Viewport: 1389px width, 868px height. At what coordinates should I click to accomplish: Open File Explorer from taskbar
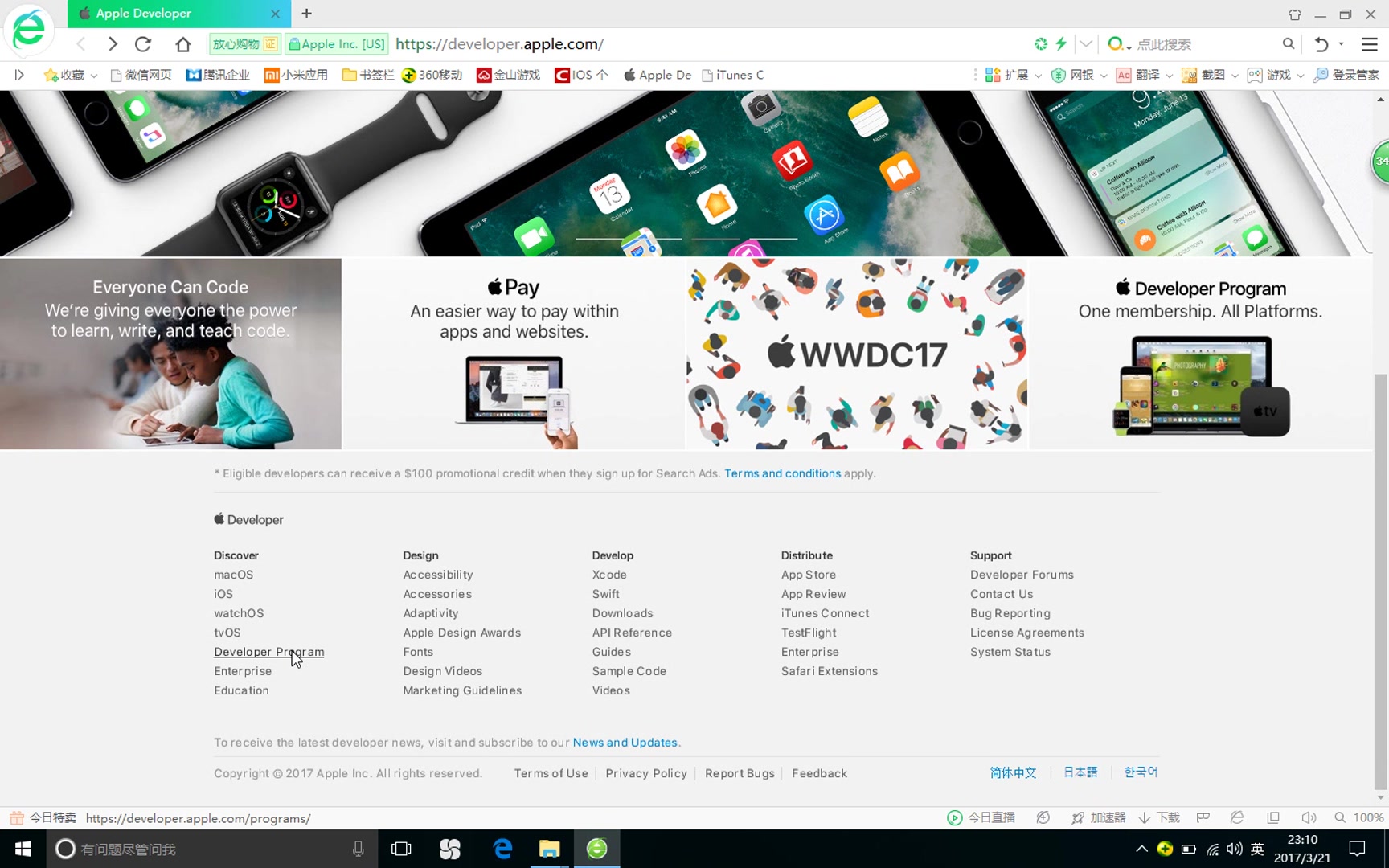click(550, 849)
